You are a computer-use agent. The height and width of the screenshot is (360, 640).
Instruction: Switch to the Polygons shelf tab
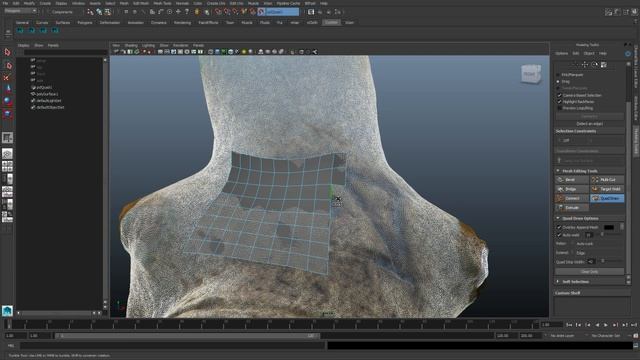(85, 22)
